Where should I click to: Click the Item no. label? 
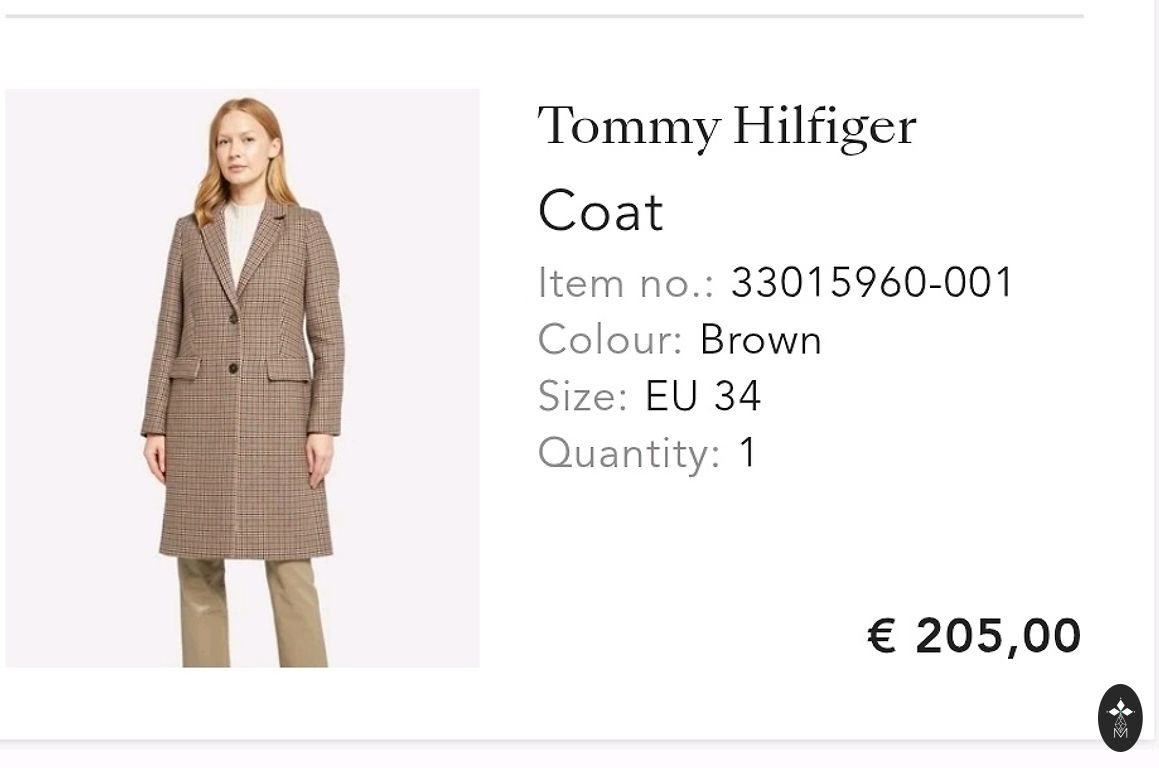[625, 283]
